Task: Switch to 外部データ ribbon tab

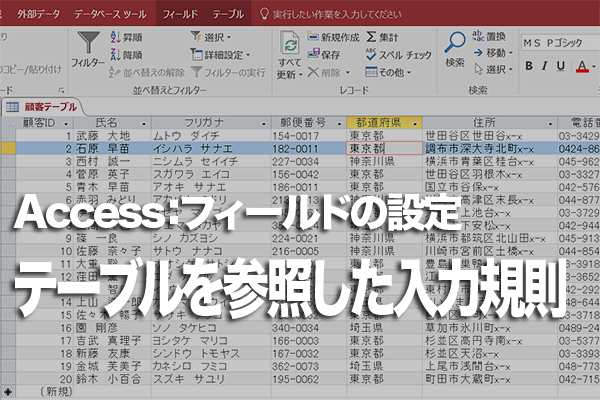Action: 38,14
